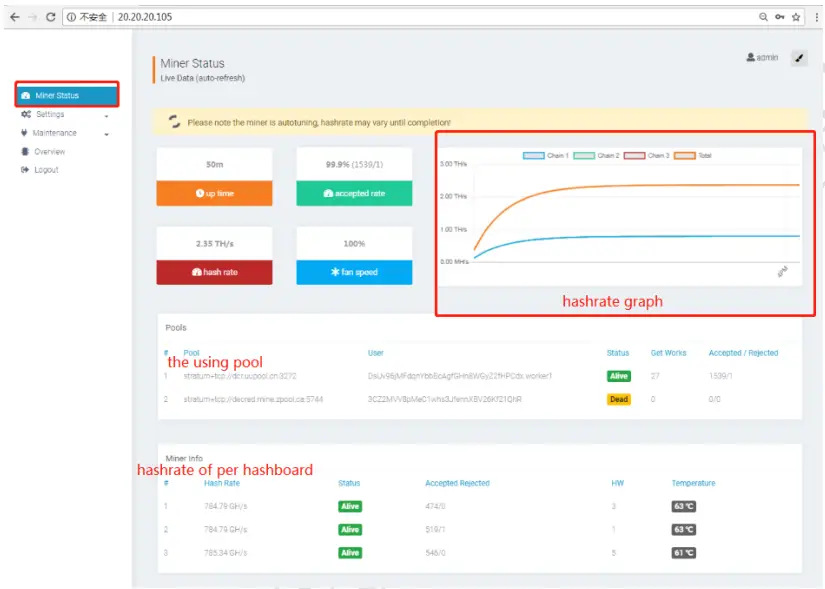Click the Maintenance plug icon

[x=25, y=132]
